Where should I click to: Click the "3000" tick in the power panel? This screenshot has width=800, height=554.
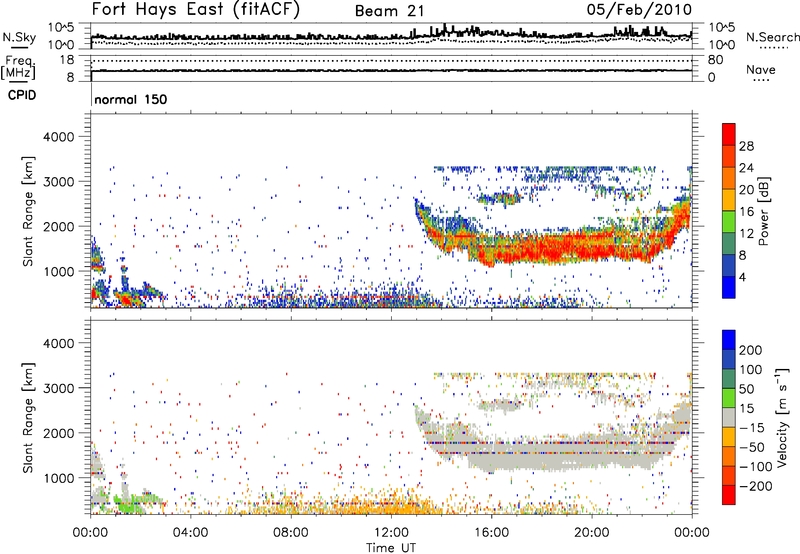pyautogui.click(x=58, y=182)
